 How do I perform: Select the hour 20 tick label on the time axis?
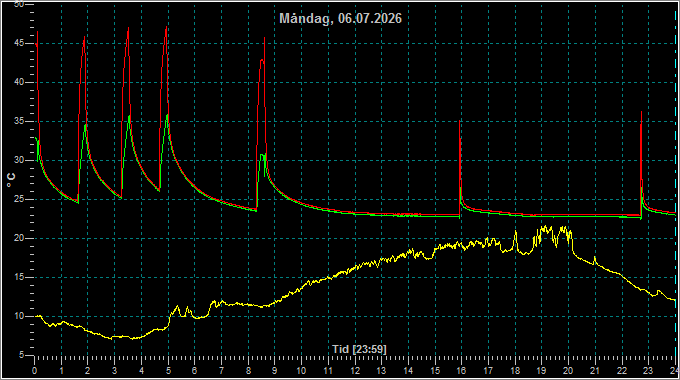[568, 371]
